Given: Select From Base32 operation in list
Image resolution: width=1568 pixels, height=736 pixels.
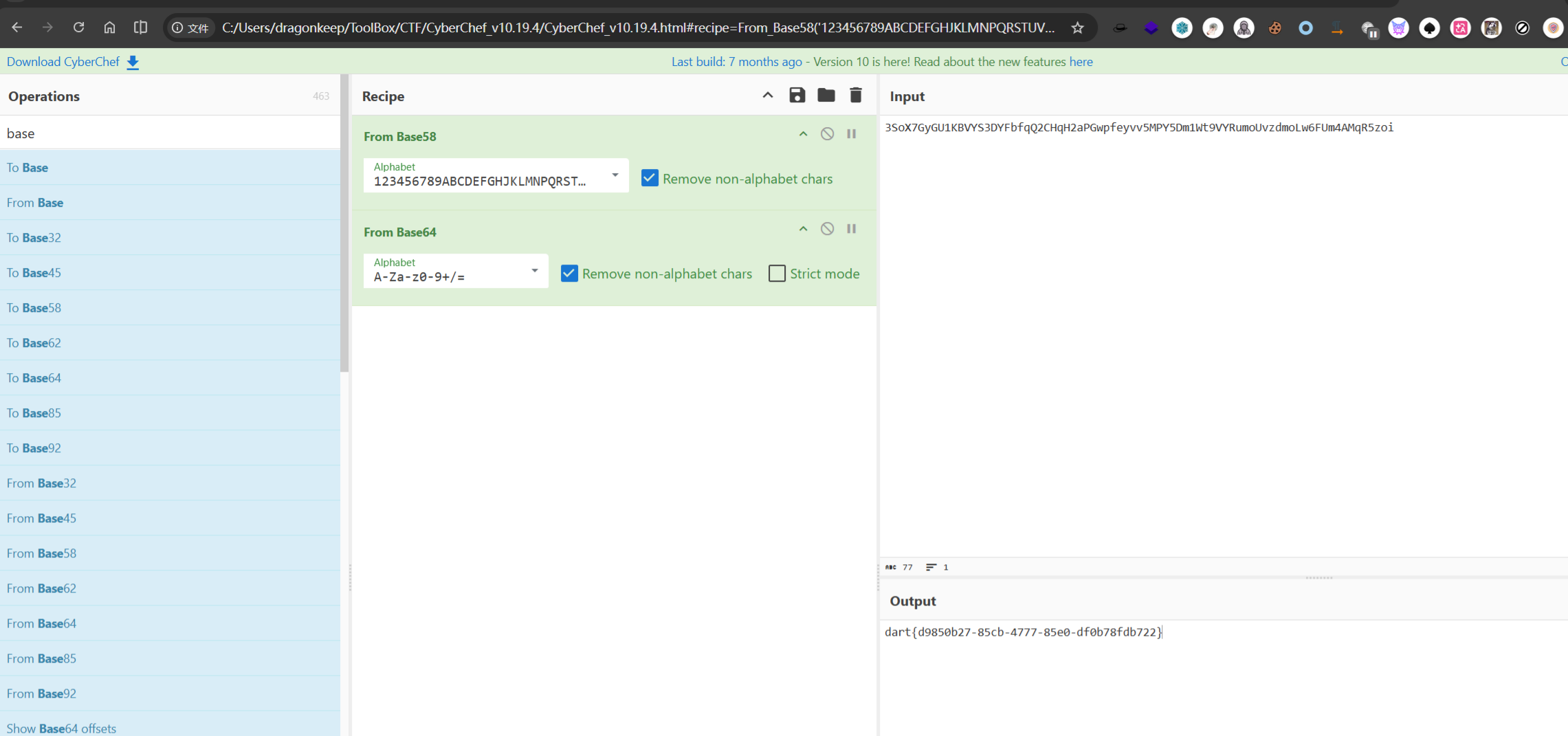Looking at the screenshot, I should [41, 483].
